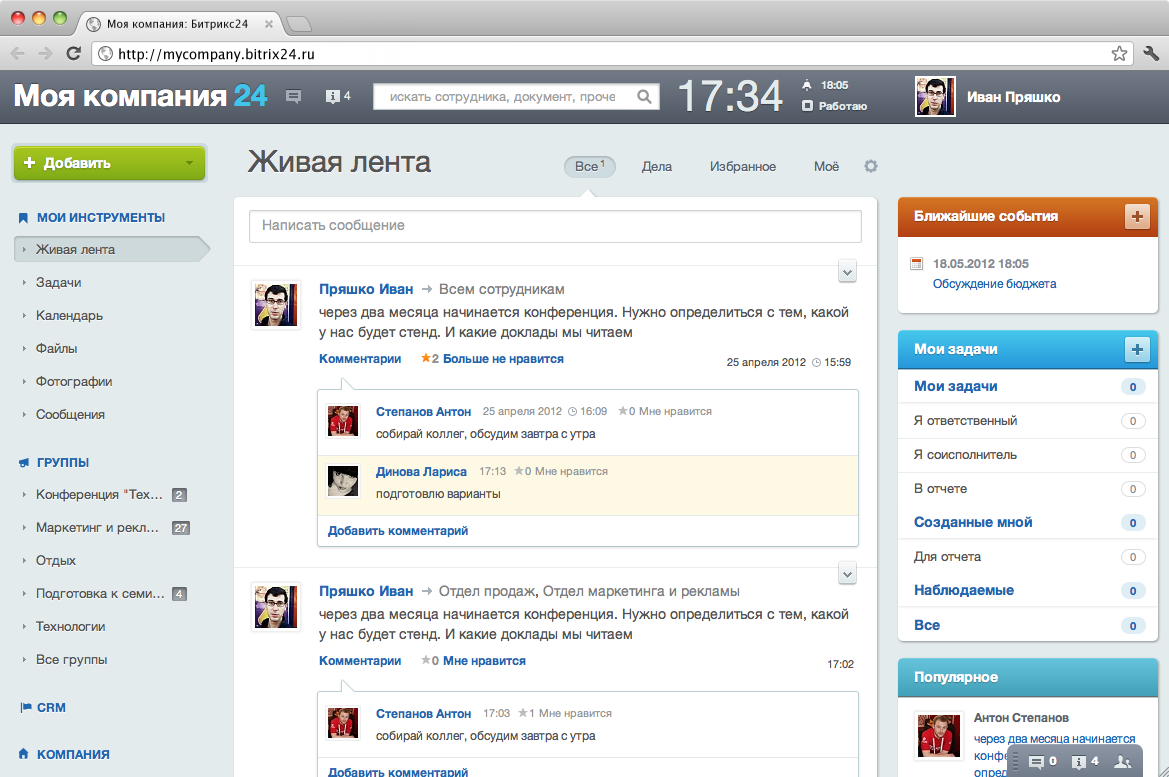Open group Конференция "Тех…
The width and height of the screenshot is (1169, 777).
[98, 494]
